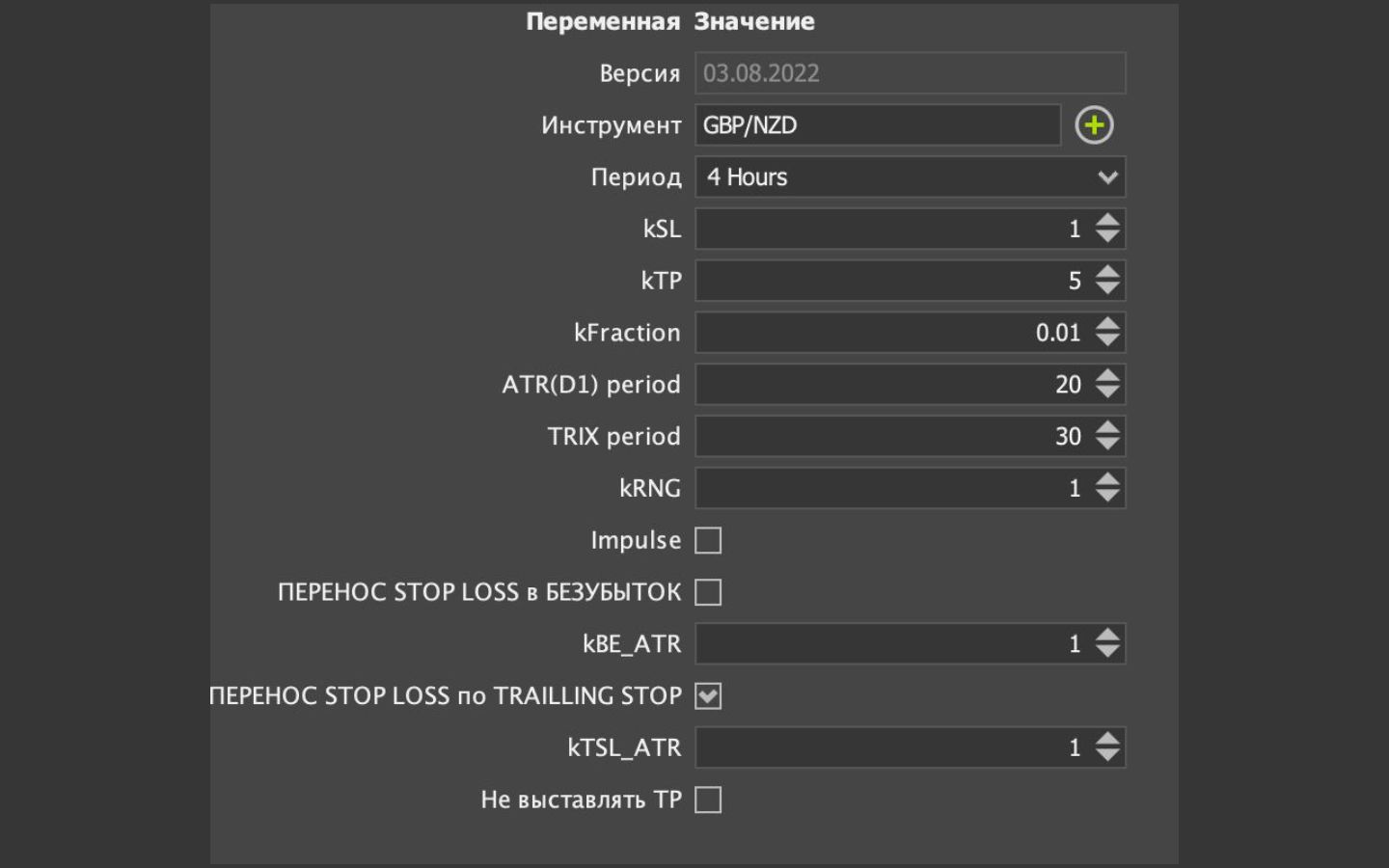Click the Версия field showing 03.08.2022
The image size is (1389, 868).
pyautogui.click(x=911, y=73)
